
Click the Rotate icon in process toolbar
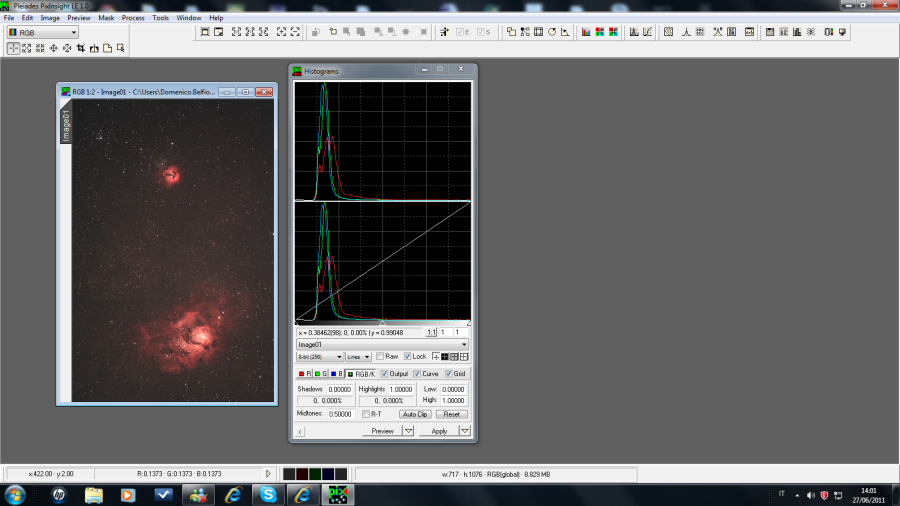click(x=552, y=32)
